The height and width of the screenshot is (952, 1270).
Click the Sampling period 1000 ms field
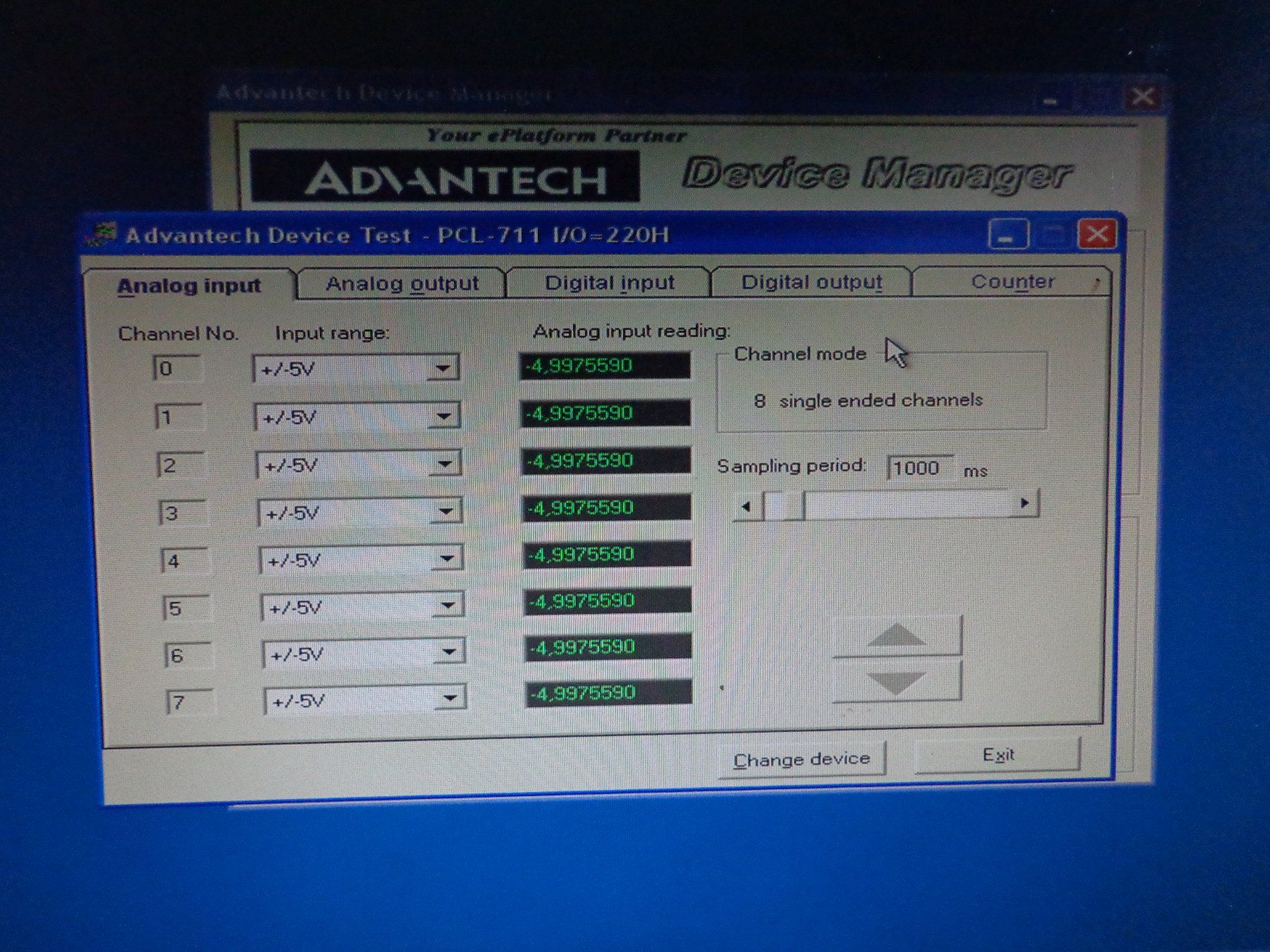click(919, 468)
